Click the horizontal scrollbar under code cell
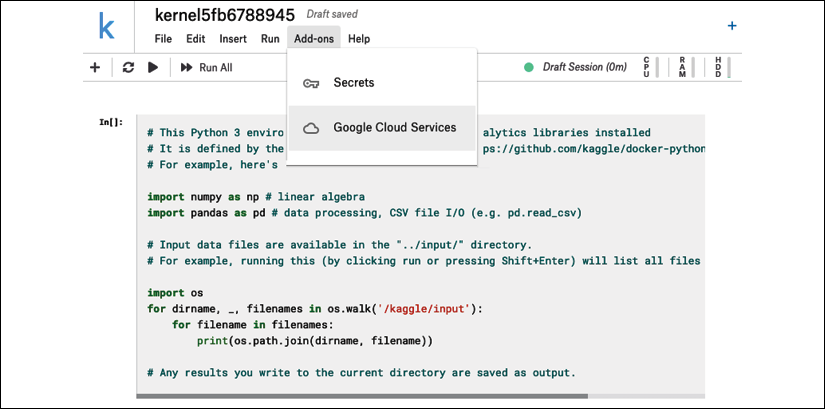This screenshot has width=825, height=409. pyautogui.click(x=362, y=396)
